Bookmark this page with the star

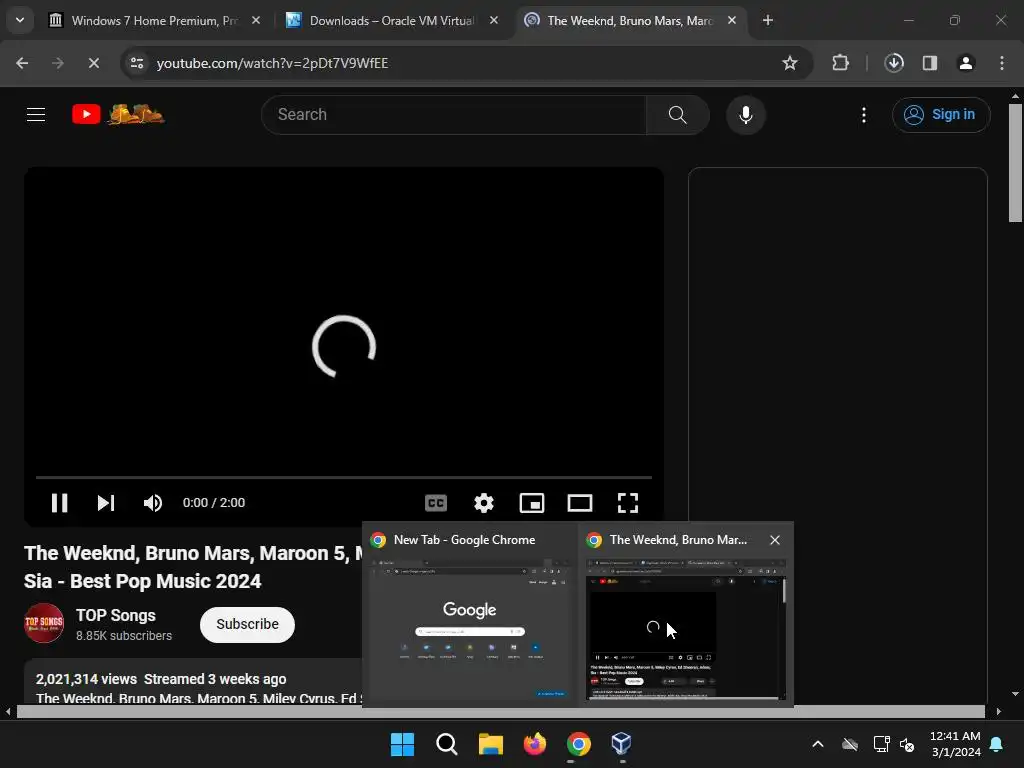click(790, 63)
